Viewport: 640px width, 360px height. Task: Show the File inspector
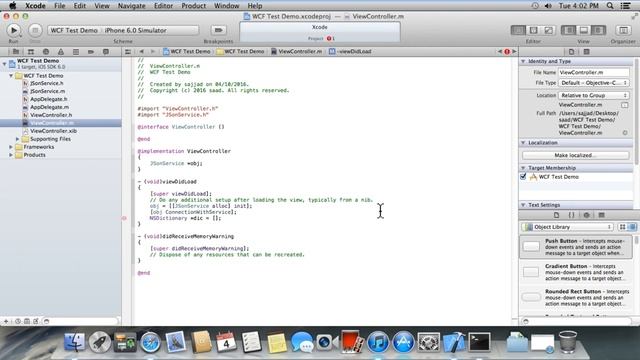click(571, 52)
